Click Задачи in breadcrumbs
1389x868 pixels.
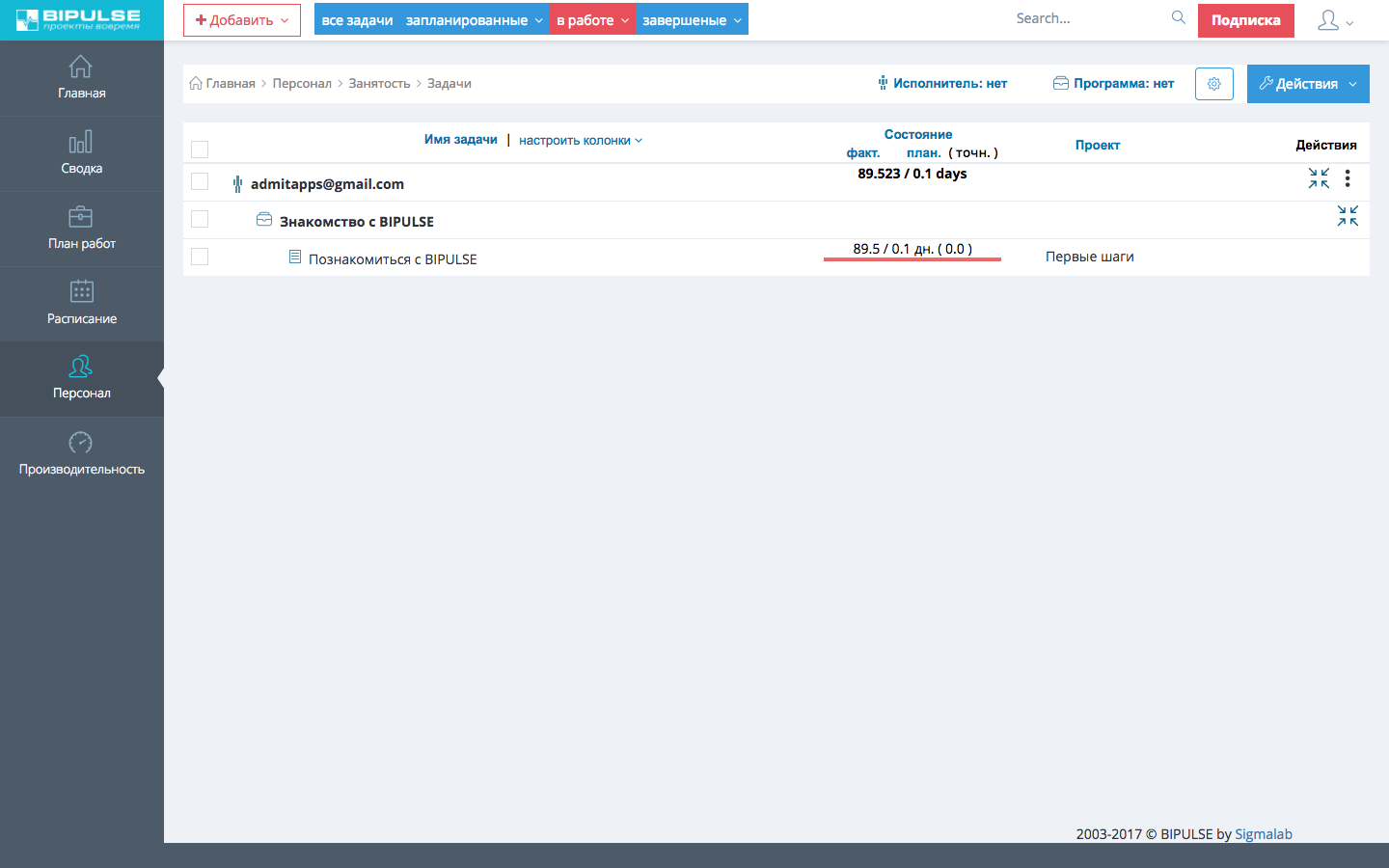click(449, 84)
